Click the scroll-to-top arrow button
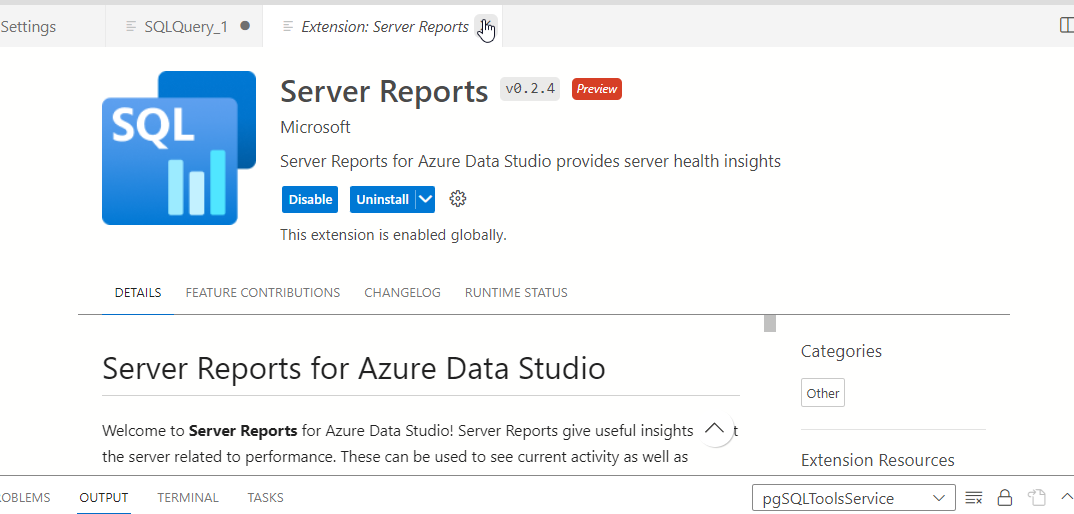1074x514 pixels. 714,428
